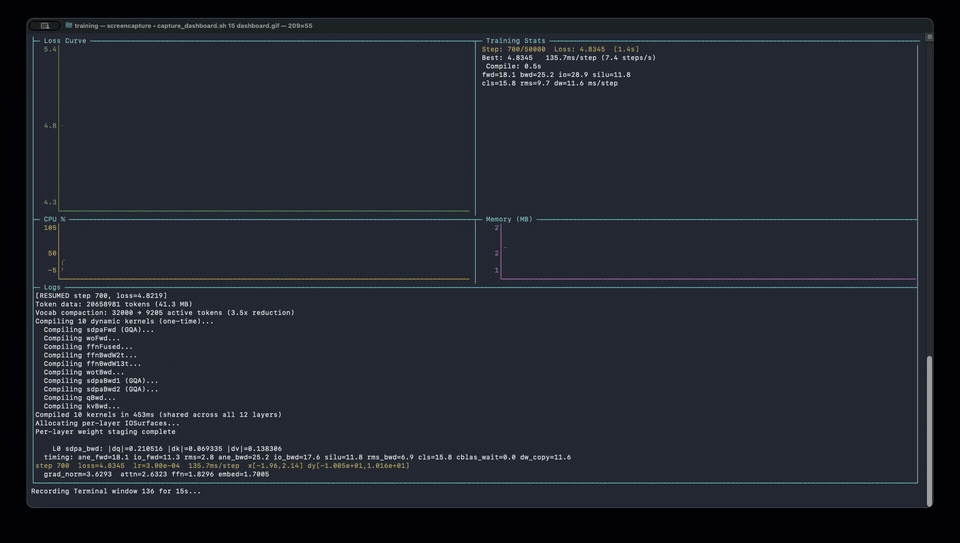960x543 pixels.
Task: Click the Compiling ffnFused log entry
Action: 88,347
